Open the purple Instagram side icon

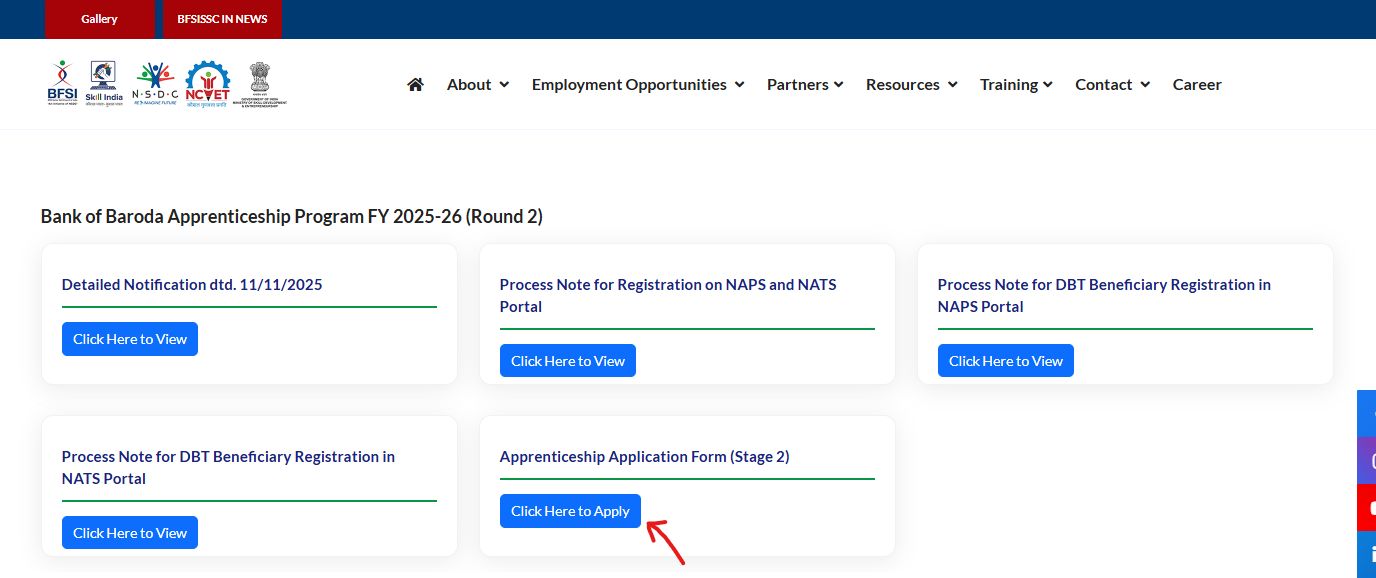click(x=1368, y=461)
